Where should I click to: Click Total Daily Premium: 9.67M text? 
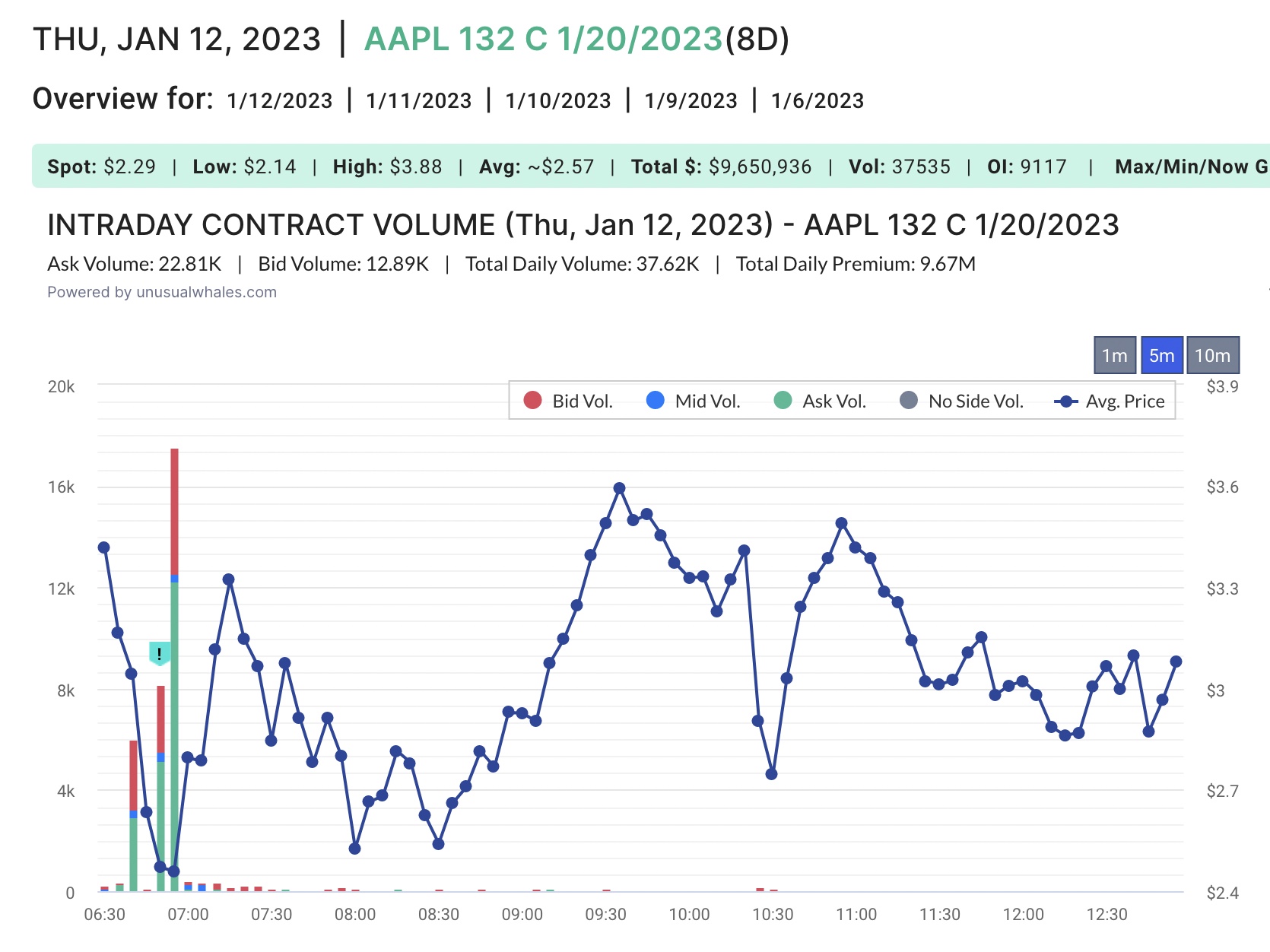tap(856, 264)
